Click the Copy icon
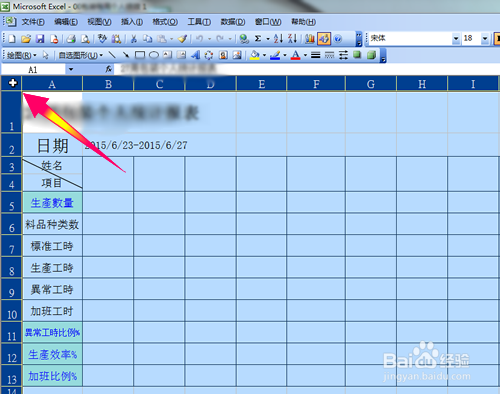500x394 pixels. point(148,39)
